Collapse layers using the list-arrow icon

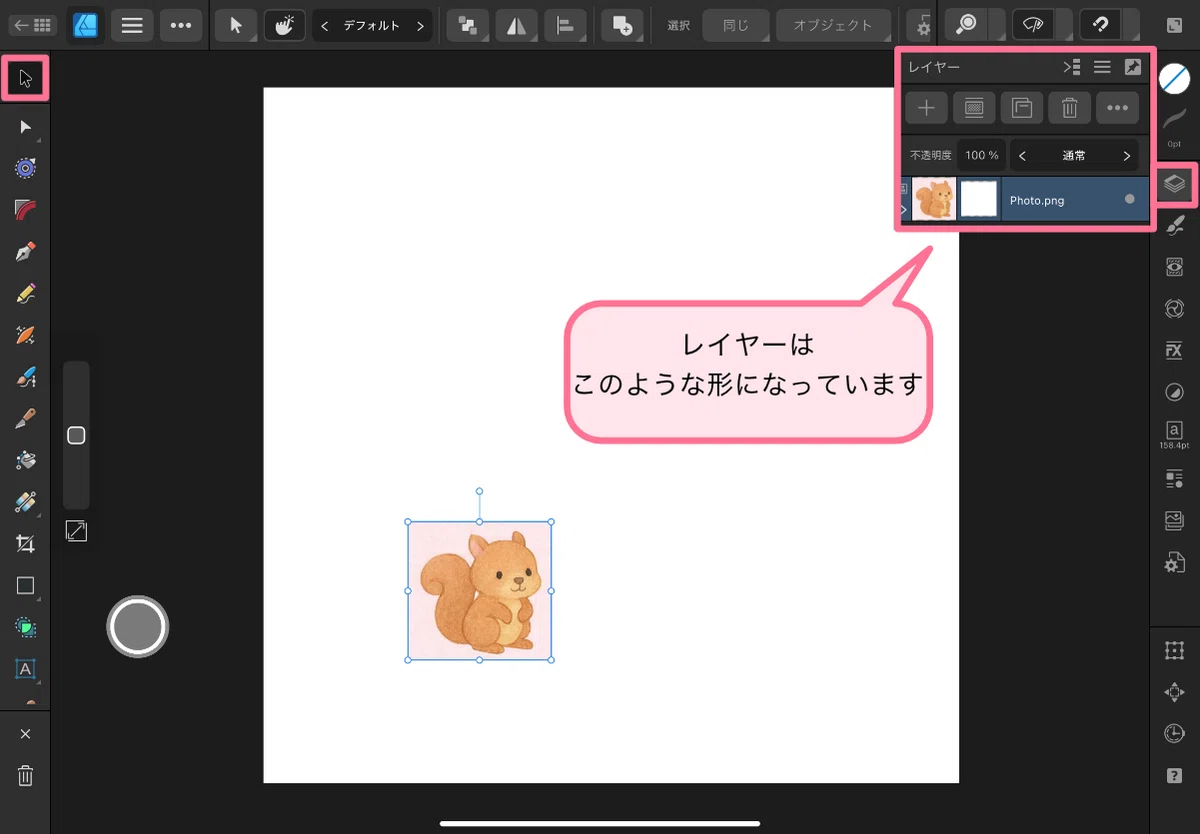tap(1072, 67)
